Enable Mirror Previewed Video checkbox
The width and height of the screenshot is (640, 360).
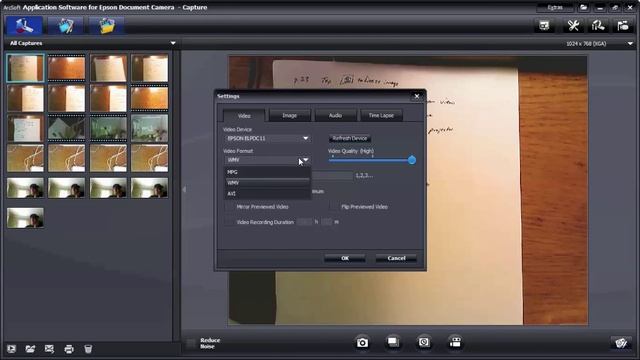coord(230,207)
